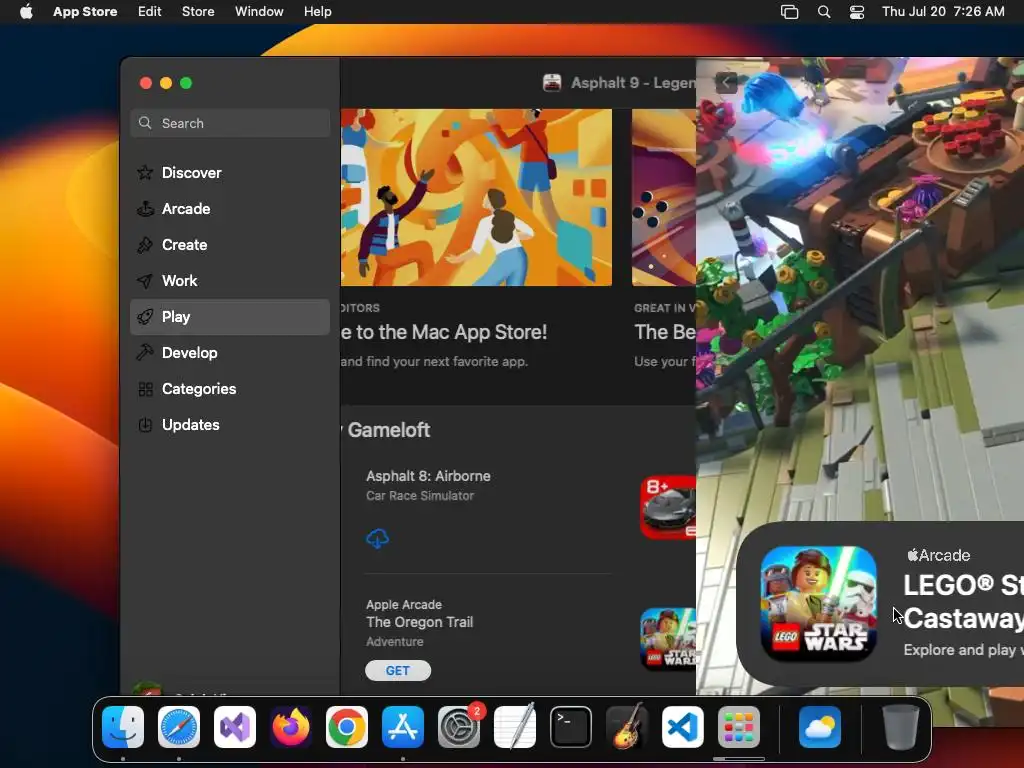Open the Edit menu
This screenshot has height=768, width=1024.
coord(150,12)
